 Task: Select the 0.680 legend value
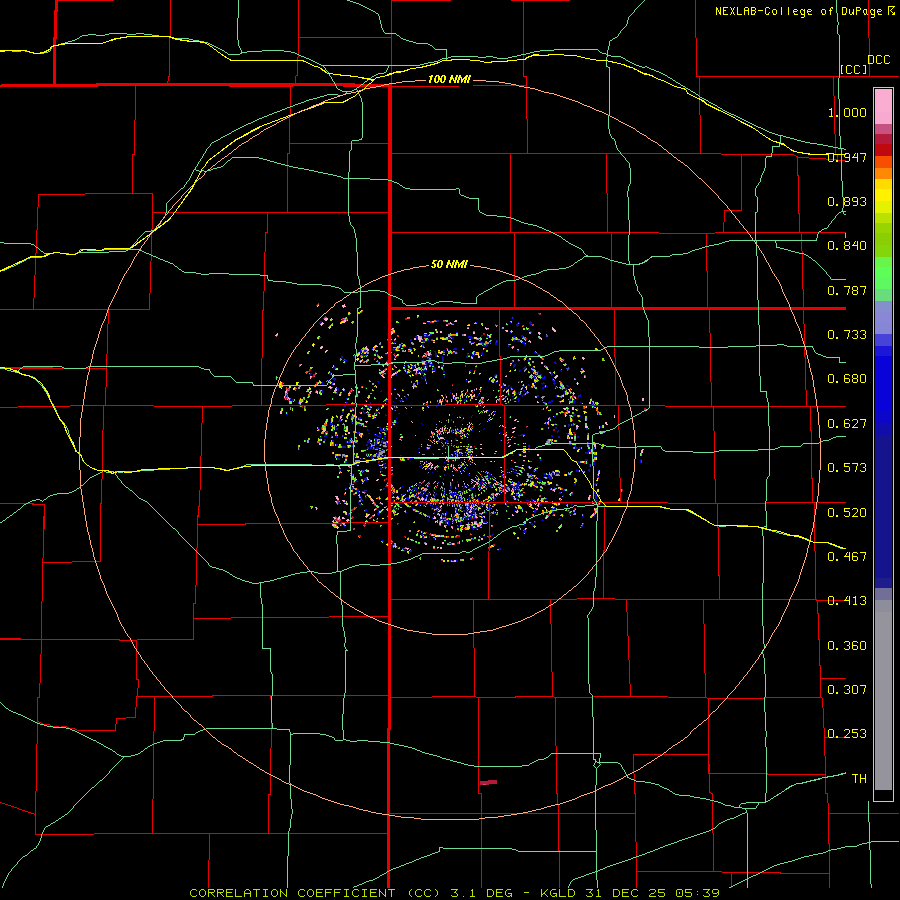[847, 379]
